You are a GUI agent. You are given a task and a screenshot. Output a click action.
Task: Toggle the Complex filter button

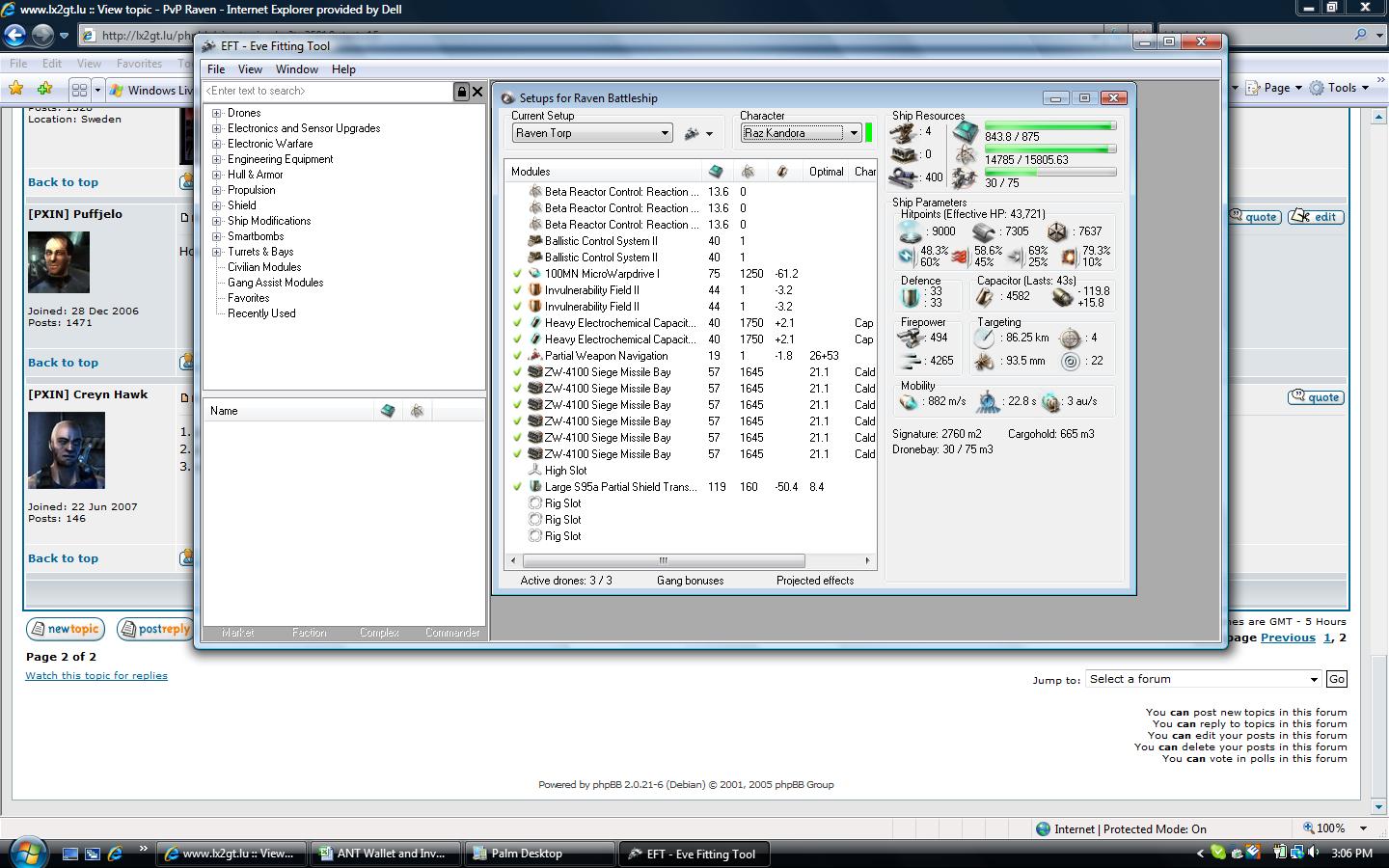(x=379, y=633)
